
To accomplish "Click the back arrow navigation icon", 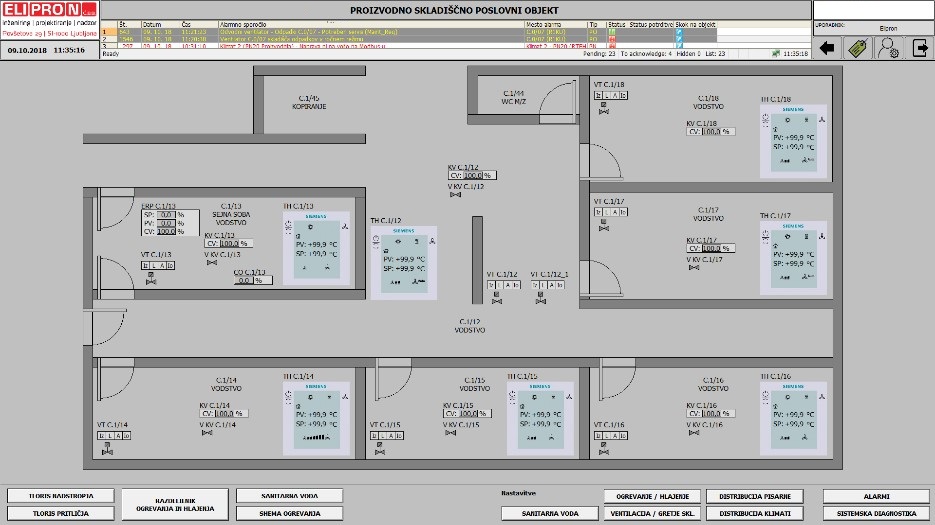I will pos(827,47).
